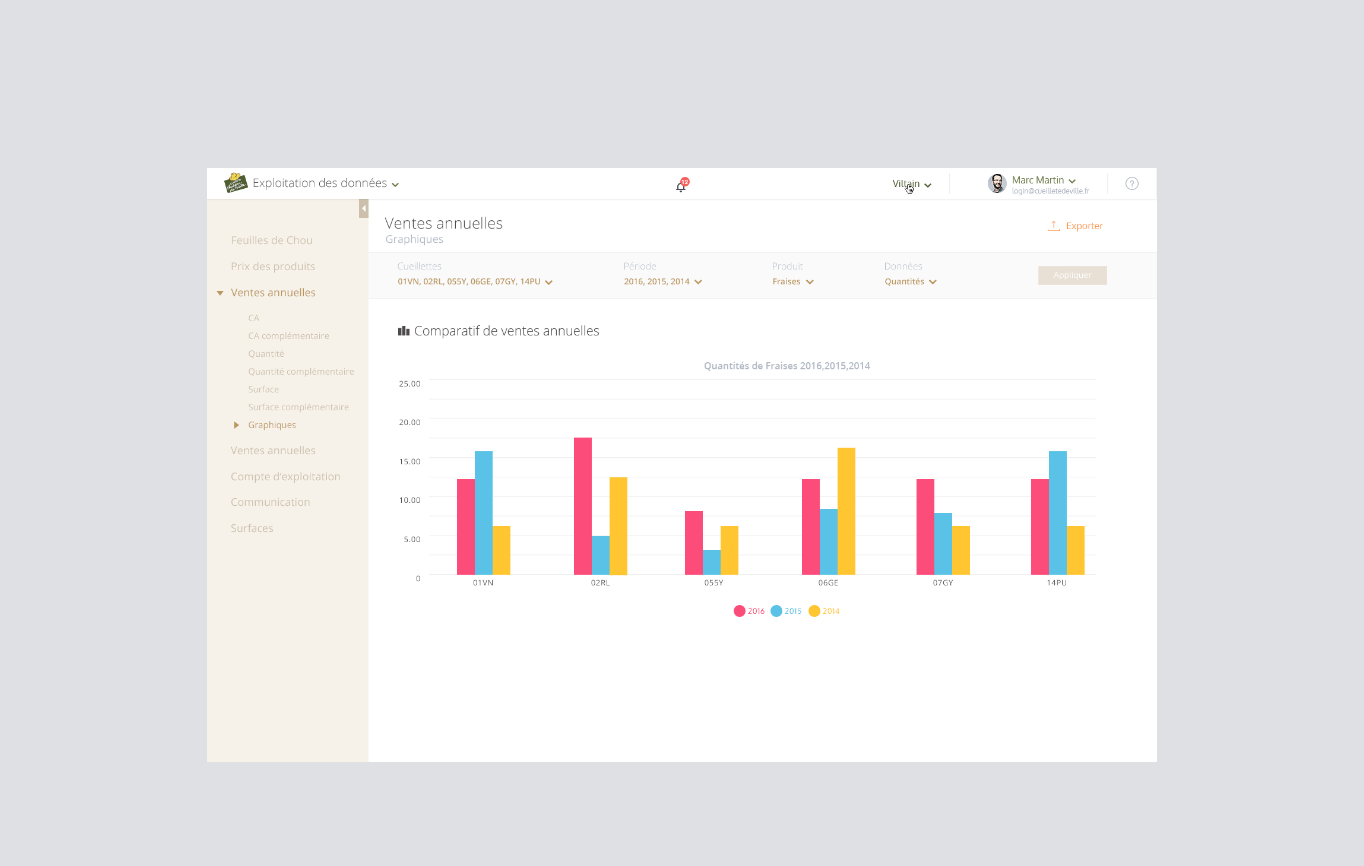Screen dimensions: 1364x866
Task: Click the help question mark icon
Action: (1132, 184)
